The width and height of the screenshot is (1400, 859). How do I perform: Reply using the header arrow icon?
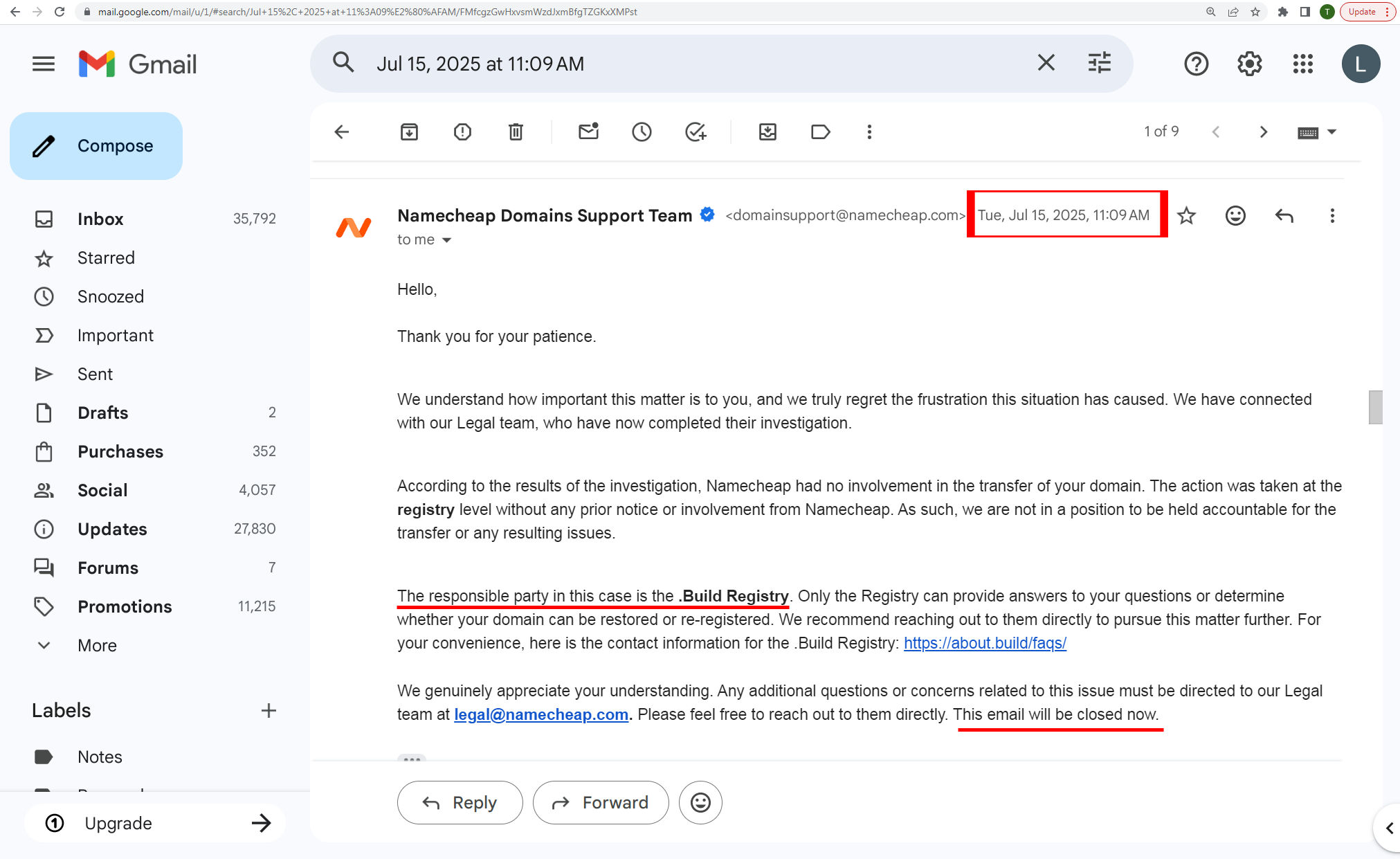coord(1284,215)
